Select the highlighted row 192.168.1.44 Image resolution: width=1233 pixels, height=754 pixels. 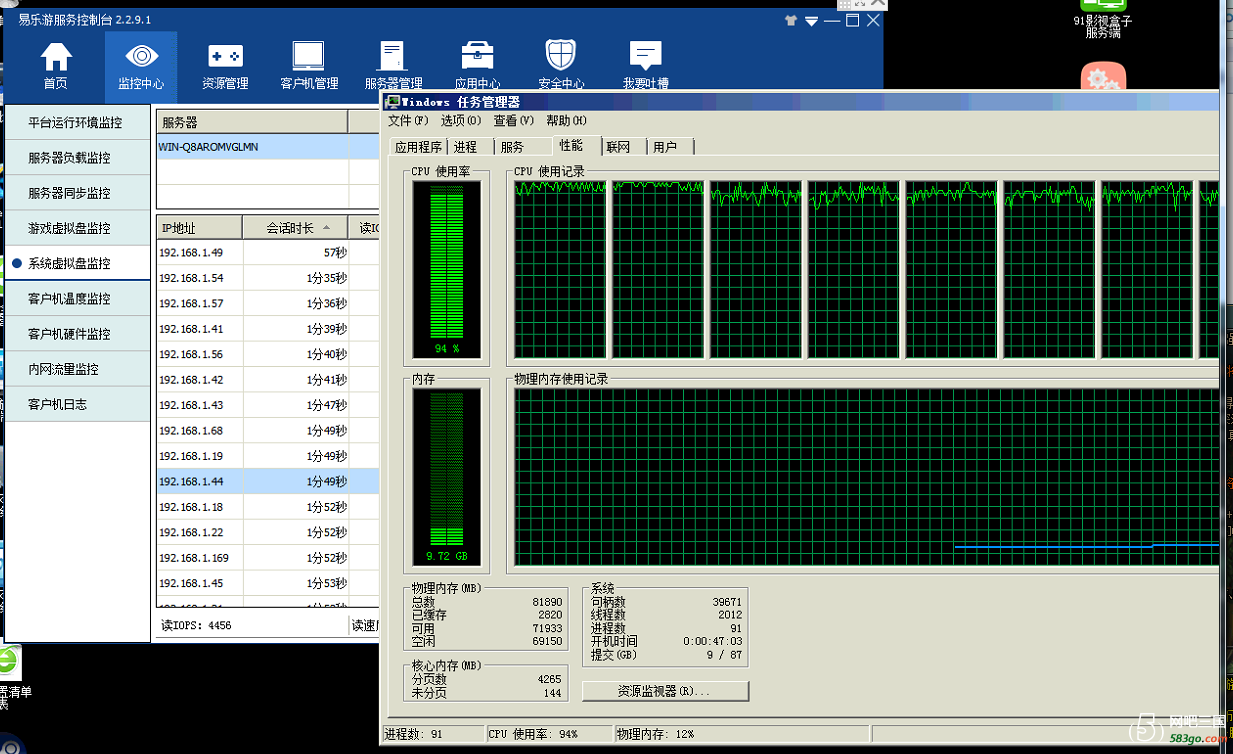point(268,482)
